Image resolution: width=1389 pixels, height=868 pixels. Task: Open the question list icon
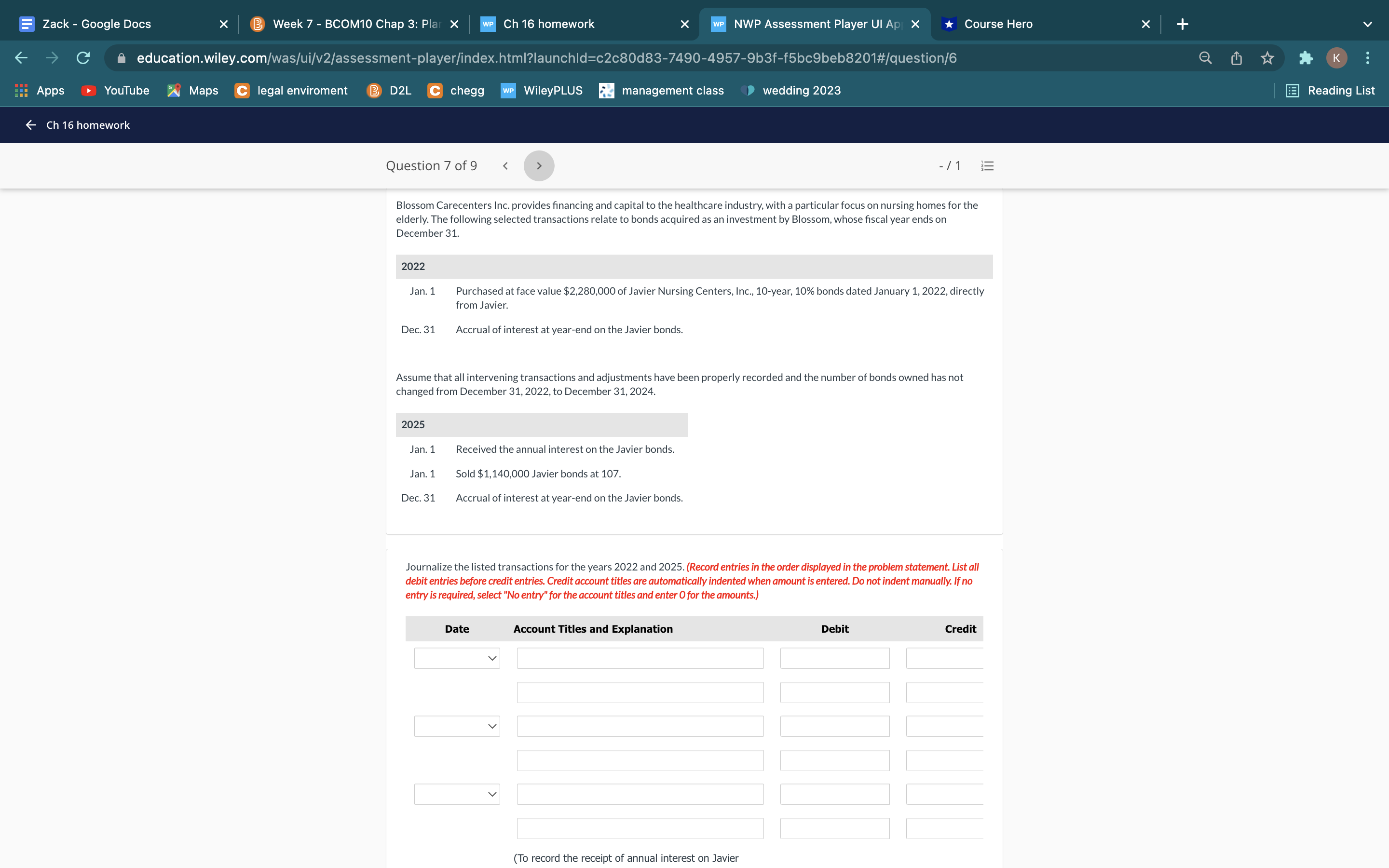point(987,166)
